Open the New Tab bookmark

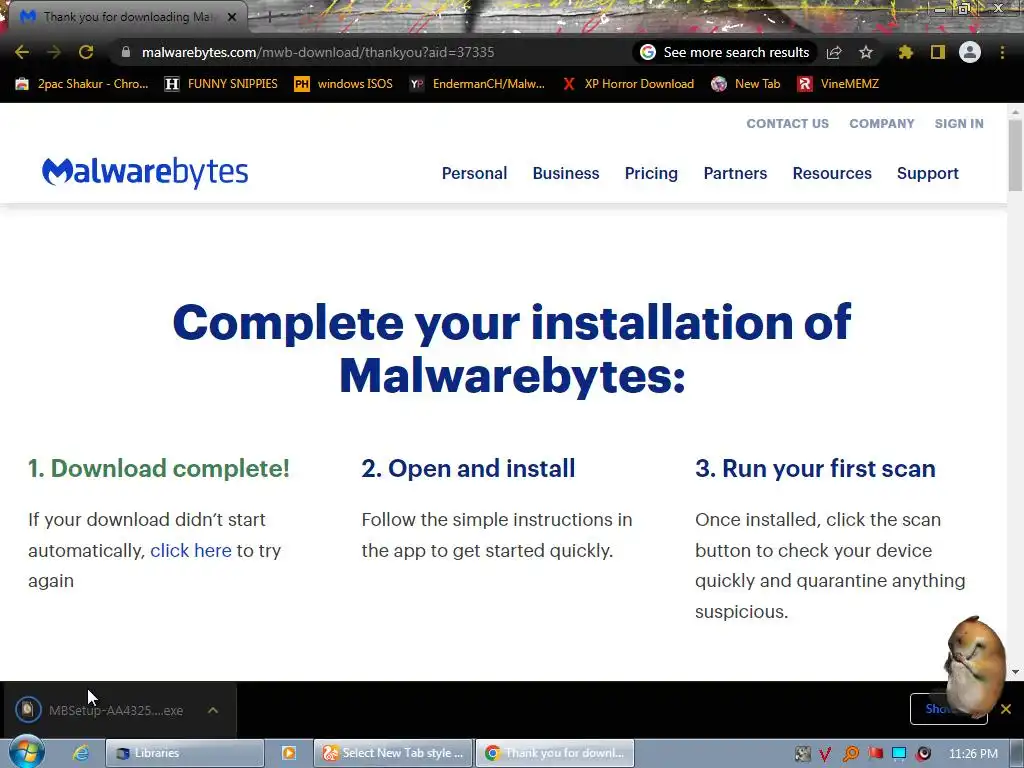tap(746, 84)
